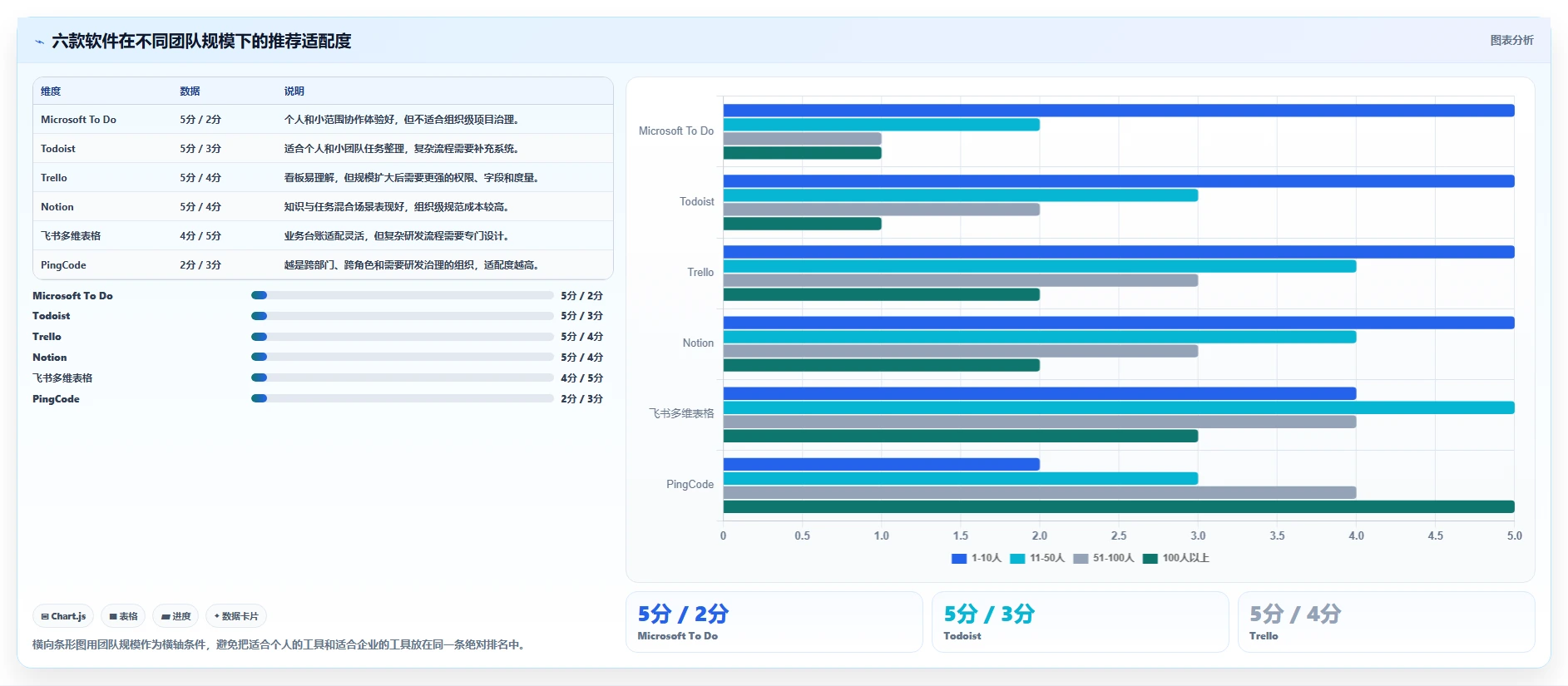Viewport: 1568px width, 686px height.
Task: Click the 2分 / 3分 cell in table
Action: point(200,265)
